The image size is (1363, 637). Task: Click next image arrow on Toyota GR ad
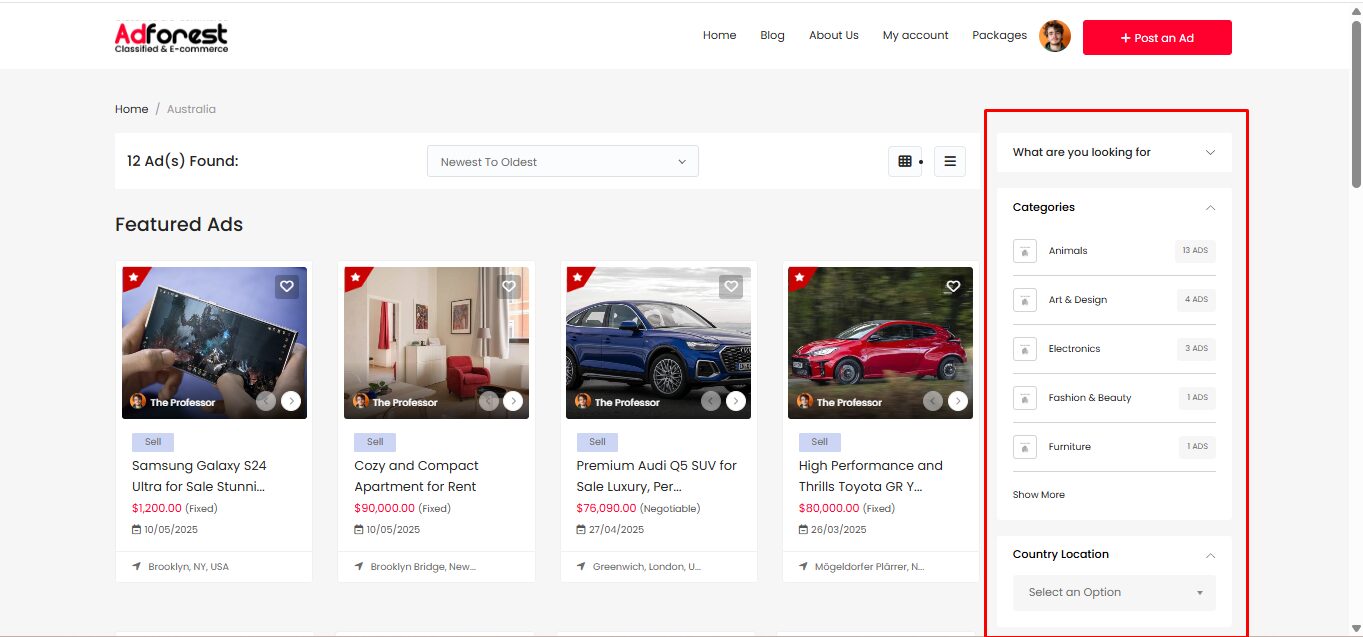pos(957,401)
